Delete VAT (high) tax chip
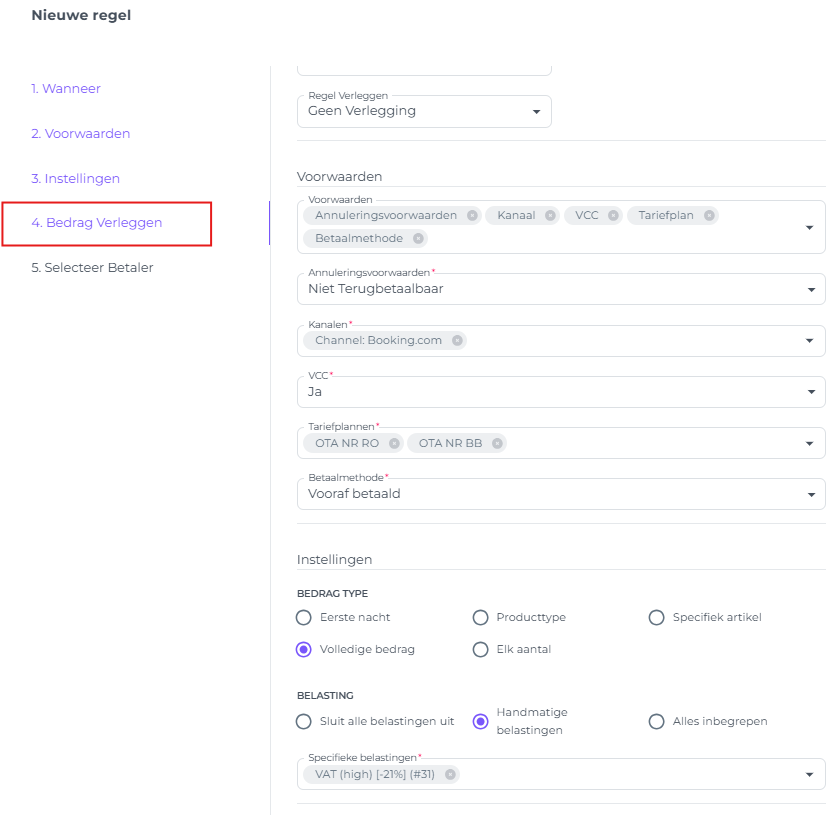827x815 pixels. point(450,774)
